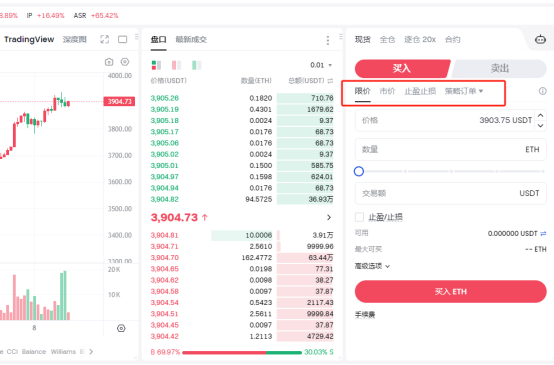Viewport: 554px width, 365px height.
Task: Open the trading bot robot icon
Action: (x=540, y=39)
